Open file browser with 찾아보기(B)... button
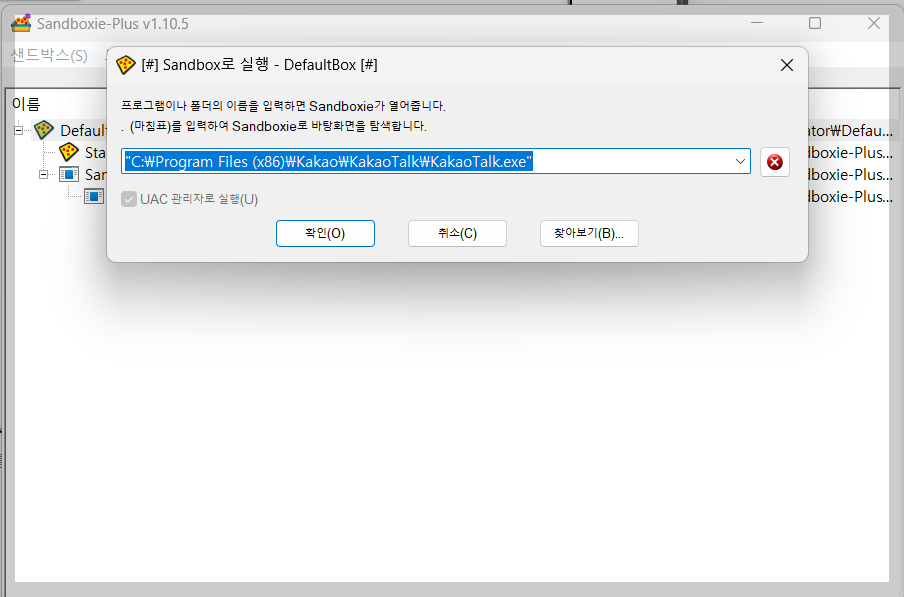The image size is (904, 597). pos(589,233)
